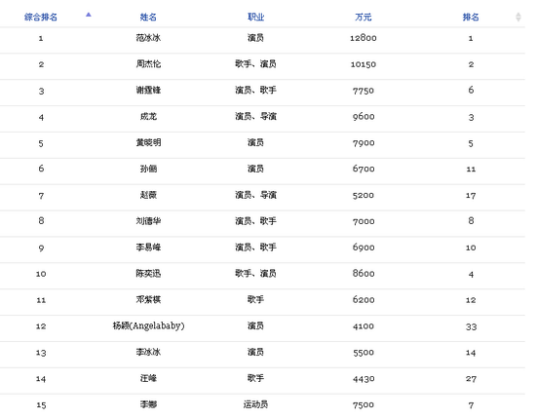Image resolution: width=536 pixels, height=419 pixels.
Task: Click the ascending arrow beside 综合排名
Action: [89, 15]
